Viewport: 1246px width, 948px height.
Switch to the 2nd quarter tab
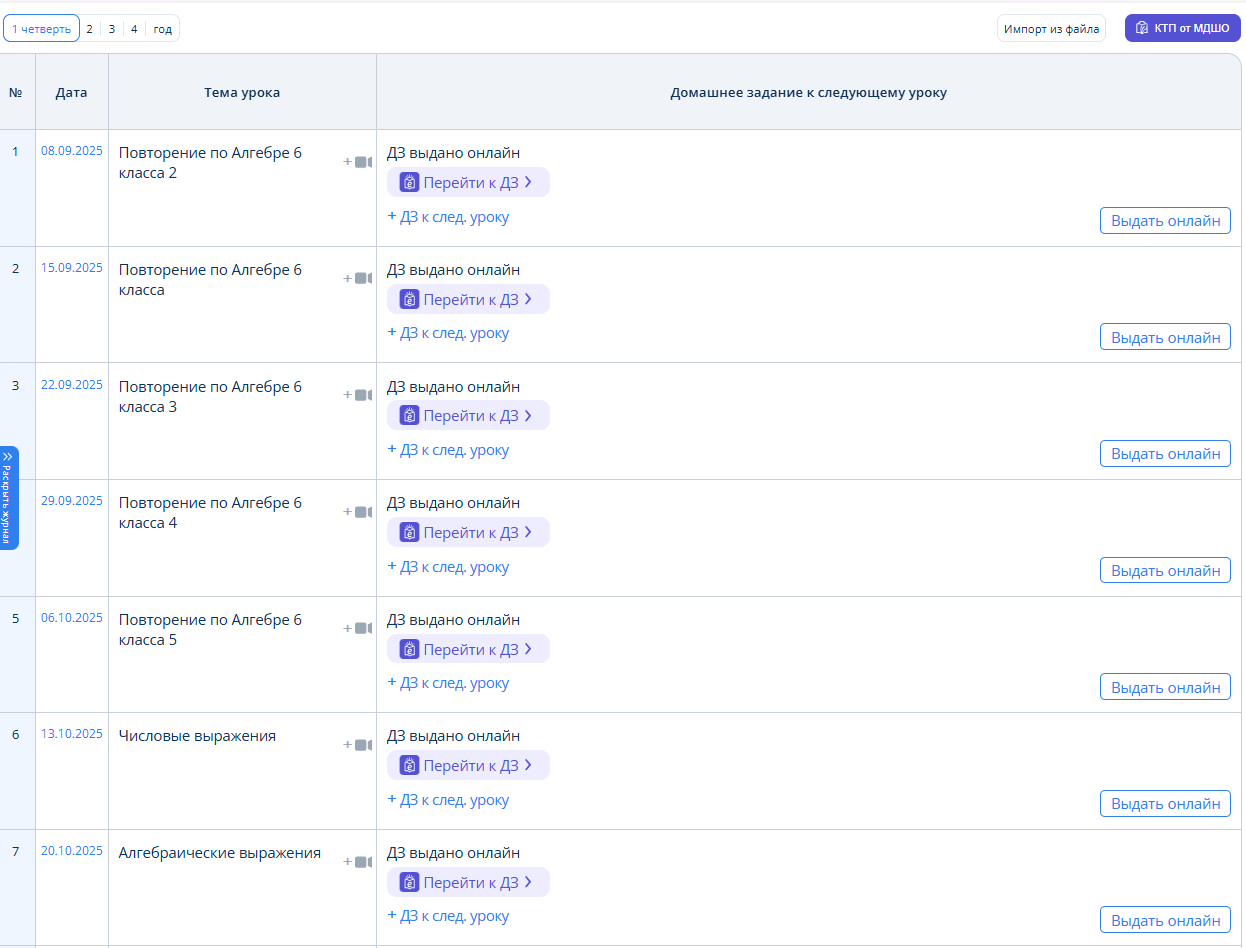click(89, 29)
